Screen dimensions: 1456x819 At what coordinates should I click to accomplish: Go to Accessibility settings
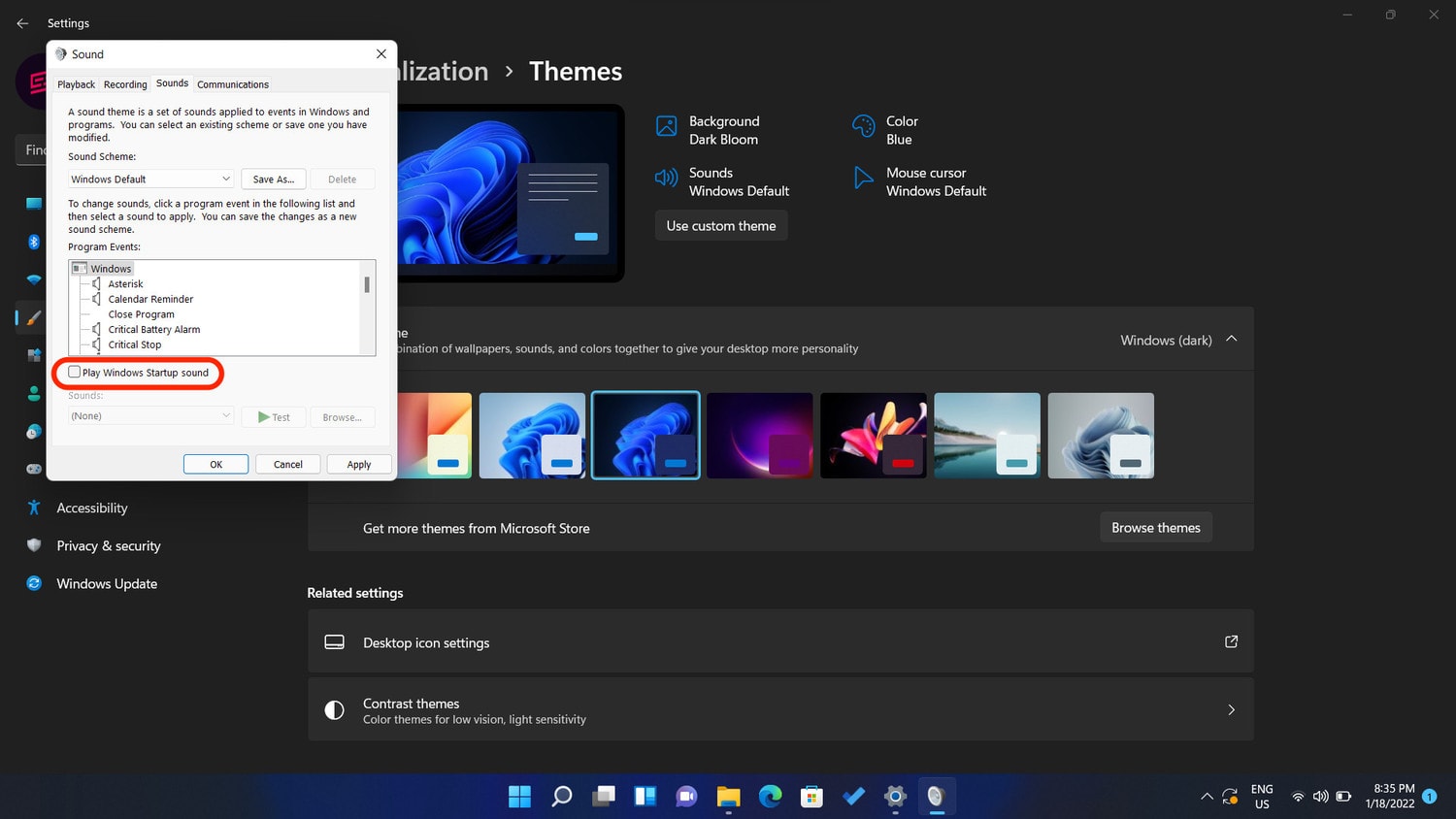click(x=91, y=508)
